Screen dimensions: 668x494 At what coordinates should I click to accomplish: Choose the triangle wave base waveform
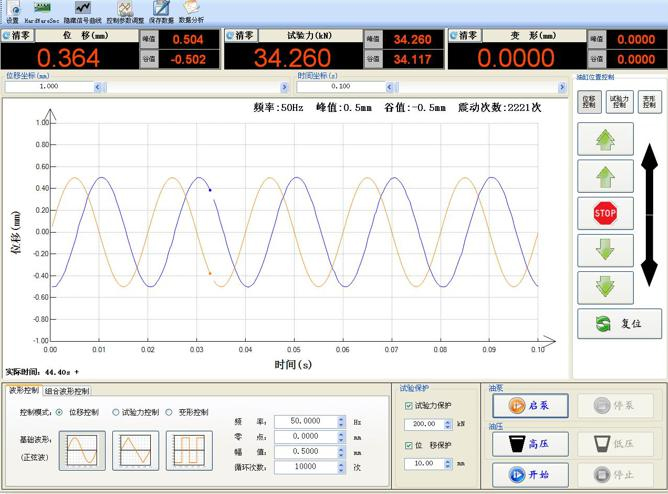coord(135,451)
